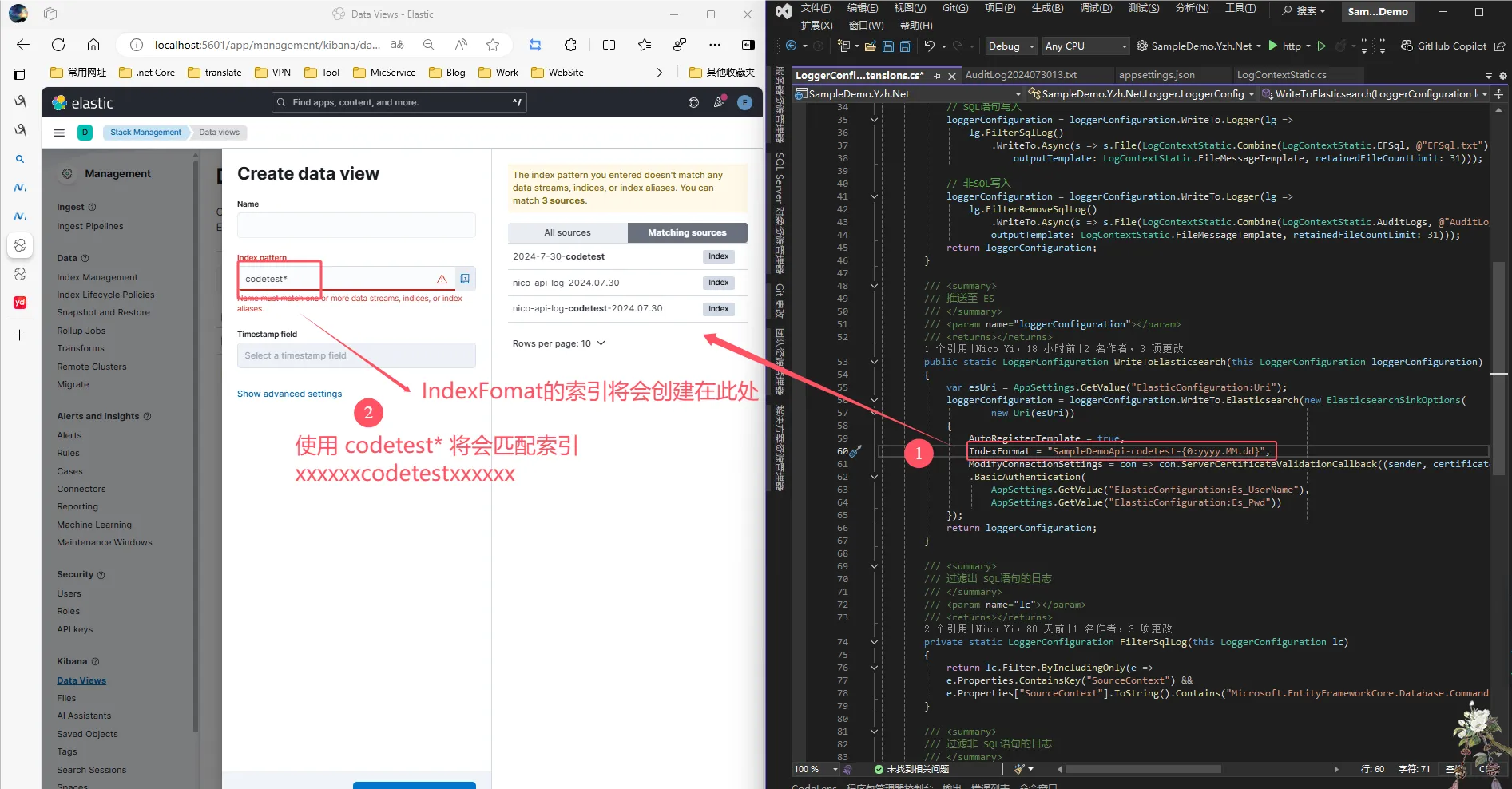Screen dimensions: 1512x789
Task: Open 工具(T) menu in Visual Studio
Action: pos(1240,8)
